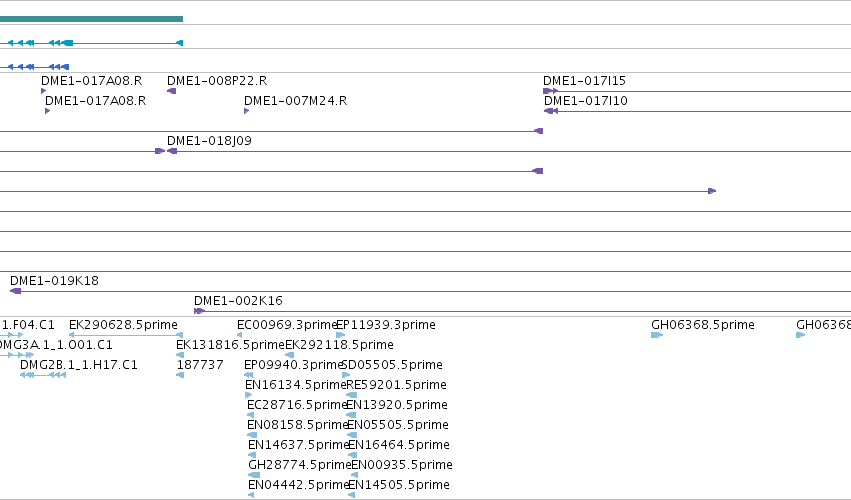Click the thick teal gene bar at top
The image size is (851, 500).
[91, 19]
